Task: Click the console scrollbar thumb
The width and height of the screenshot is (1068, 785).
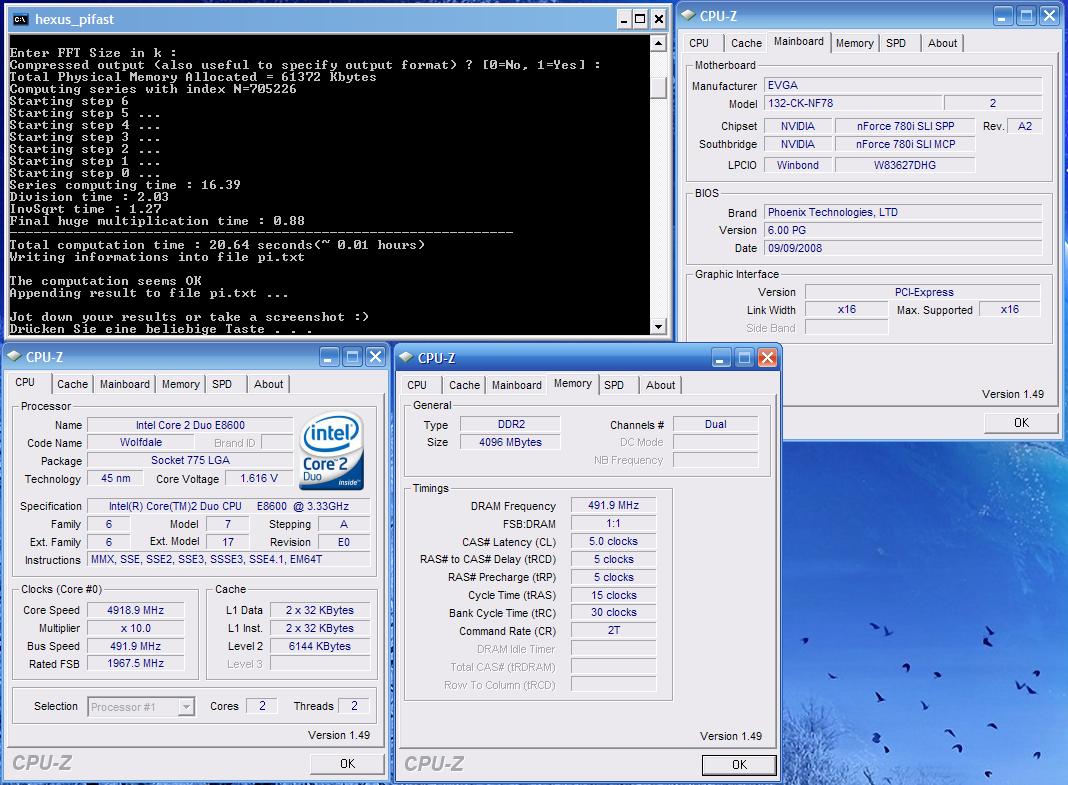Action: click(658, 89)
